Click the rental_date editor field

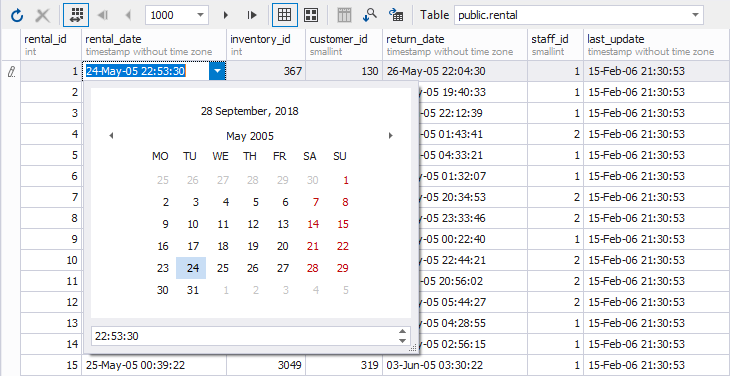point(146,71)
